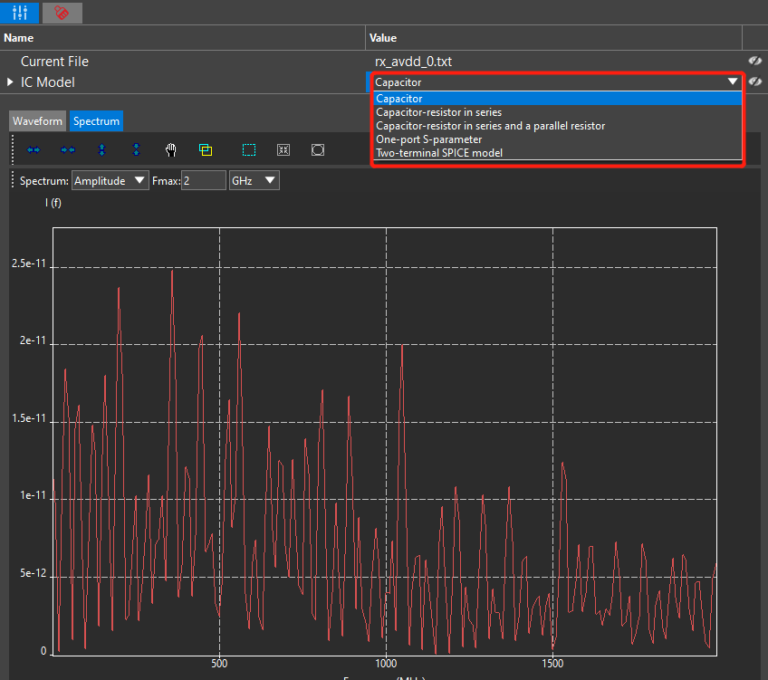The height and width of the screenshot is (680, 768).
Task: Open the settings sliders panel icon
Action: [x=19, y=12]
